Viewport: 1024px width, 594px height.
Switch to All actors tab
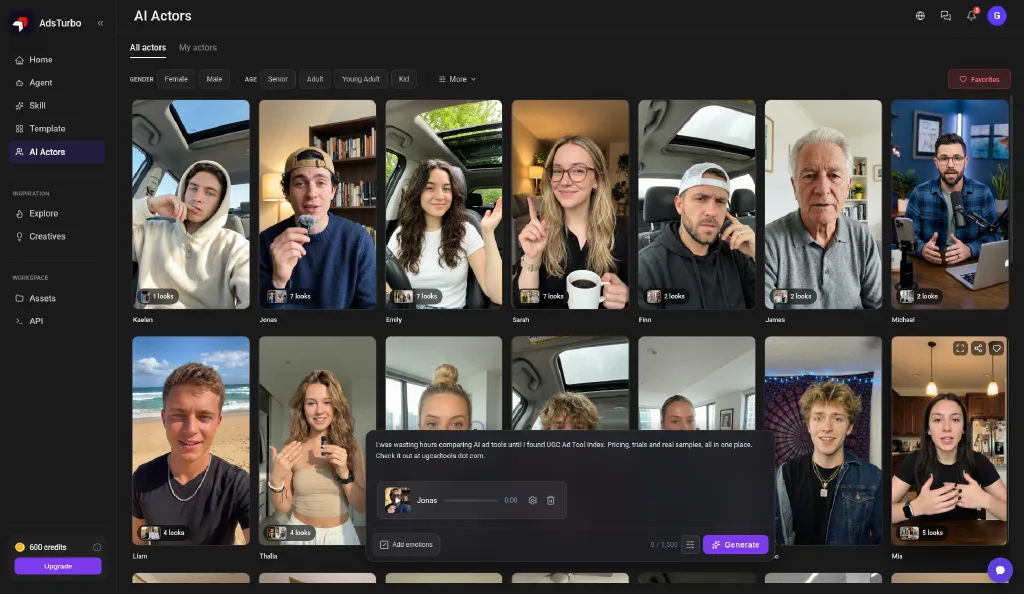pyautogui.click(x=148, y=48)
